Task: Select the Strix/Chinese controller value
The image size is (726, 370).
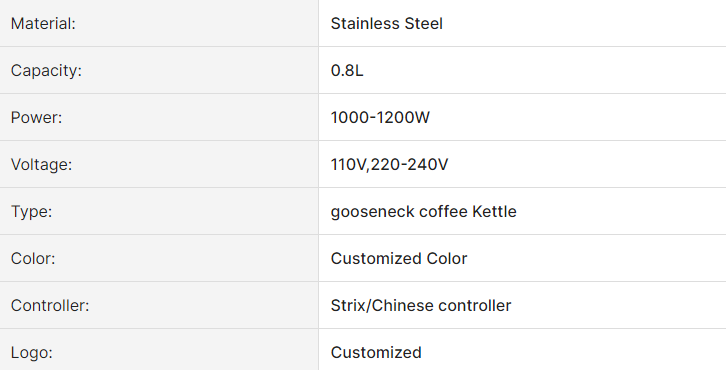Action: [x=421, y=306]
